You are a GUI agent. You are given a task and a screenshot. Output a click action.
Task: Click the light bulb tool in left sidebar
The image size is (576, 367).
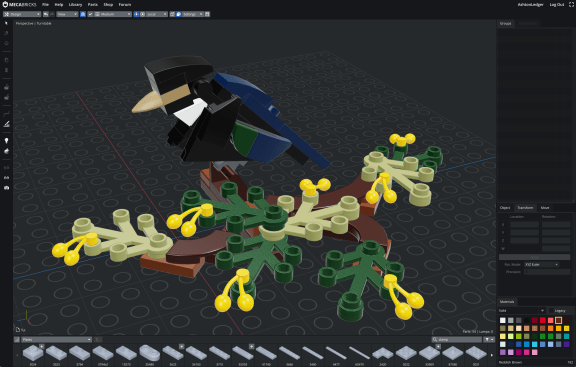[6, 141]
